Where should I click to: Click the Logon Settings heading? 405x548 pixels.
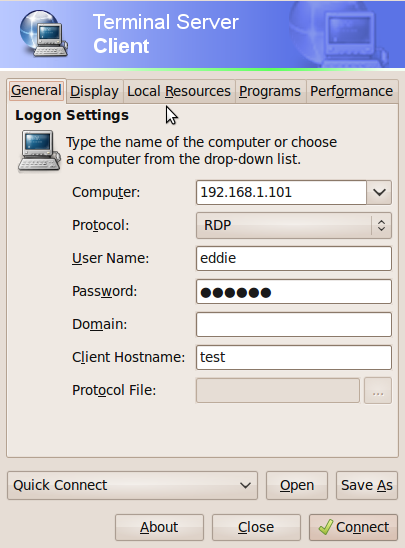[x=72, y=115]
